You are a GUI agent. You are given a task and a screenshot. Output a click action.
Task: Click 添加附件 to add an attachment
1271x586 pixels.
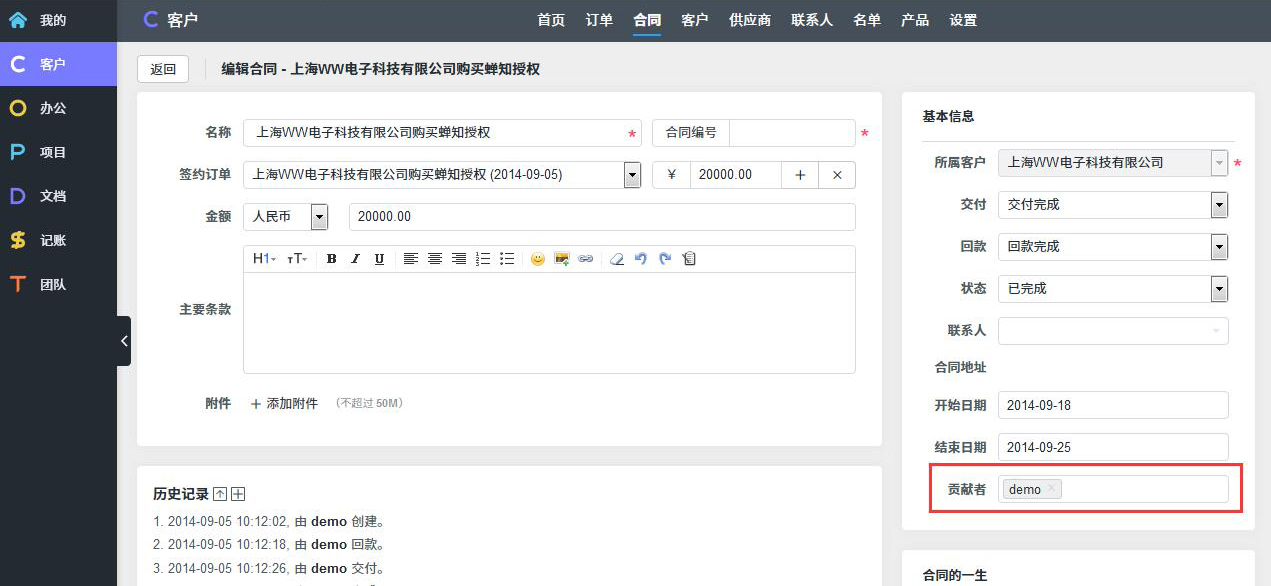[284, 404]
